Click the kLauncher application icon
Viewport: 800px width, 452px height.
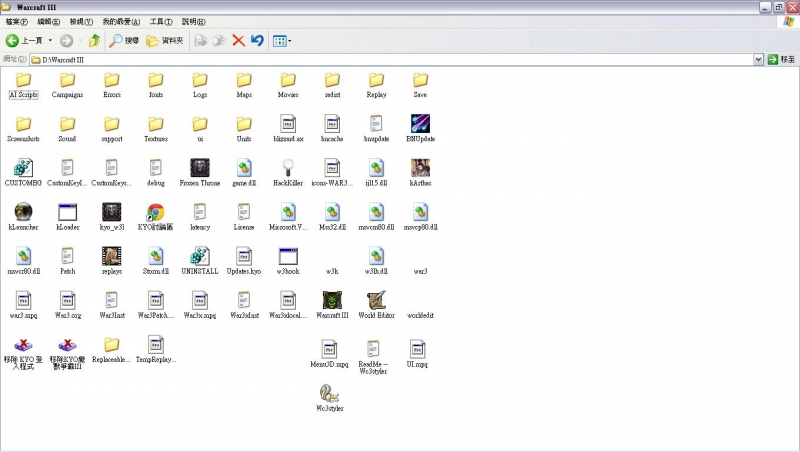point(23,212)
